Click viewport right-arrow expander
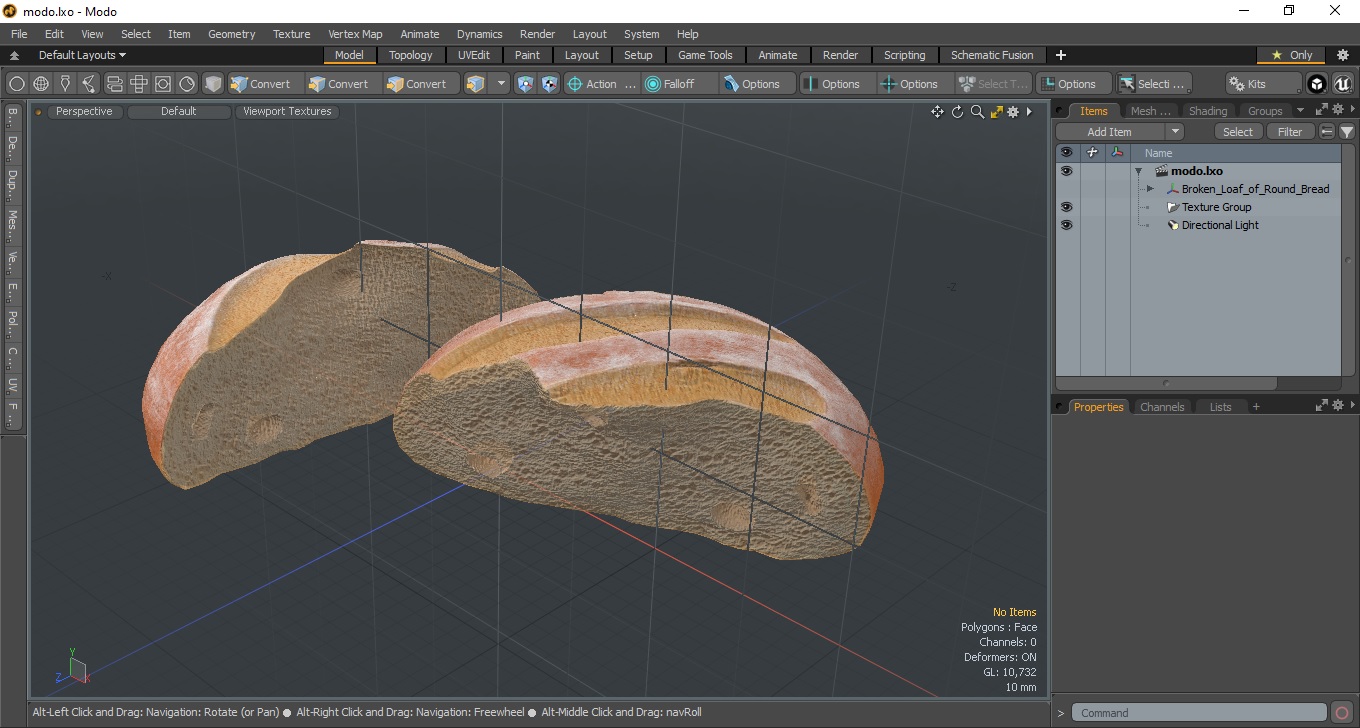 pos(1029,112)
